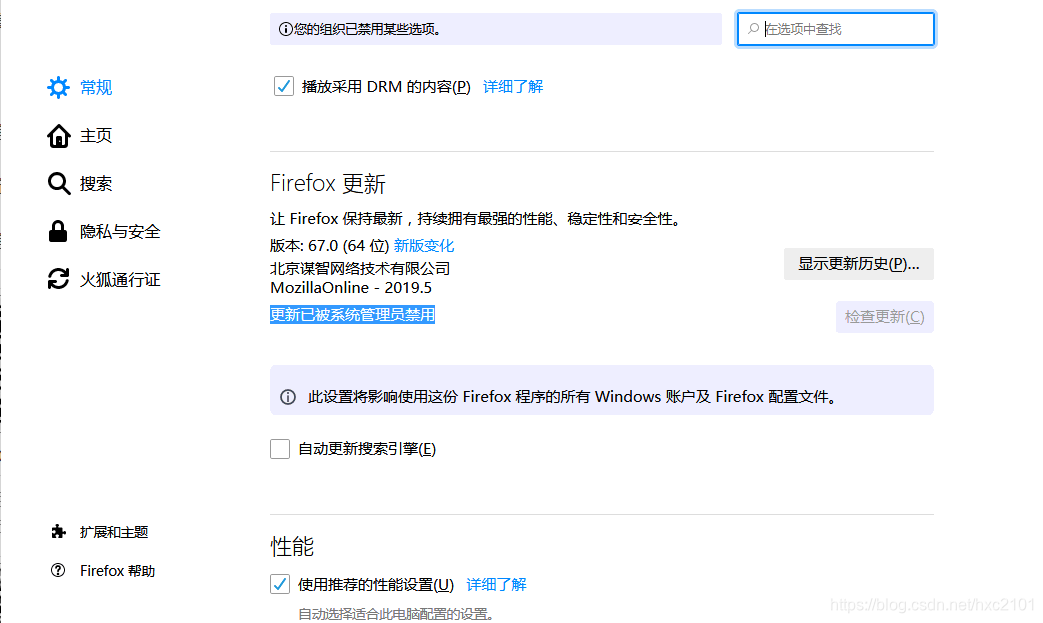Click the 版本: 67.0 (64 位) text
The image size is (1043, 623).
click(x=329, y=246)
